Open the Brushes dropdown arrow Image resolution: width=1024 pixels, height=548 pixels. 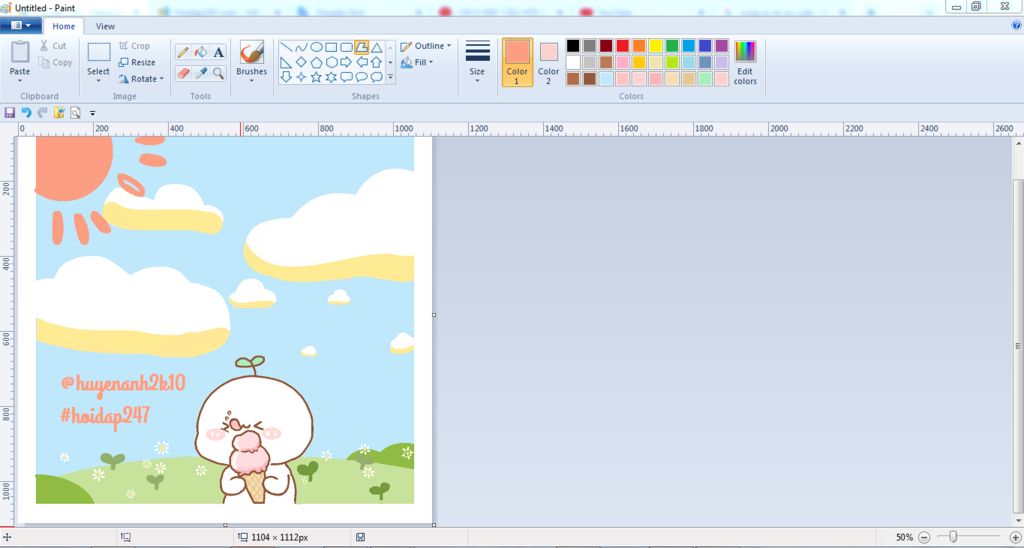251,81
